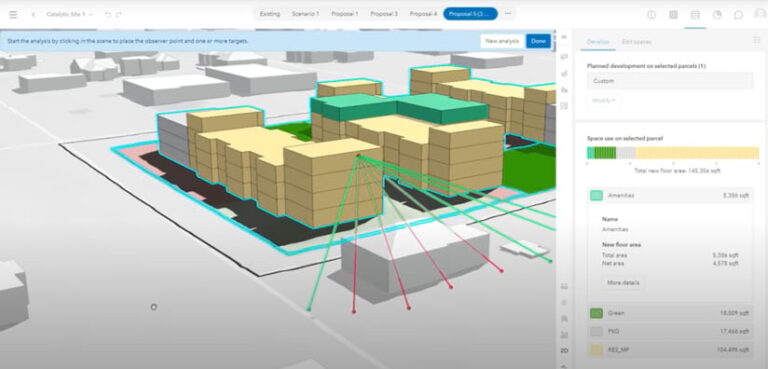
Task: Switch to the Proposal 1 tab
Action: (344, 14)
